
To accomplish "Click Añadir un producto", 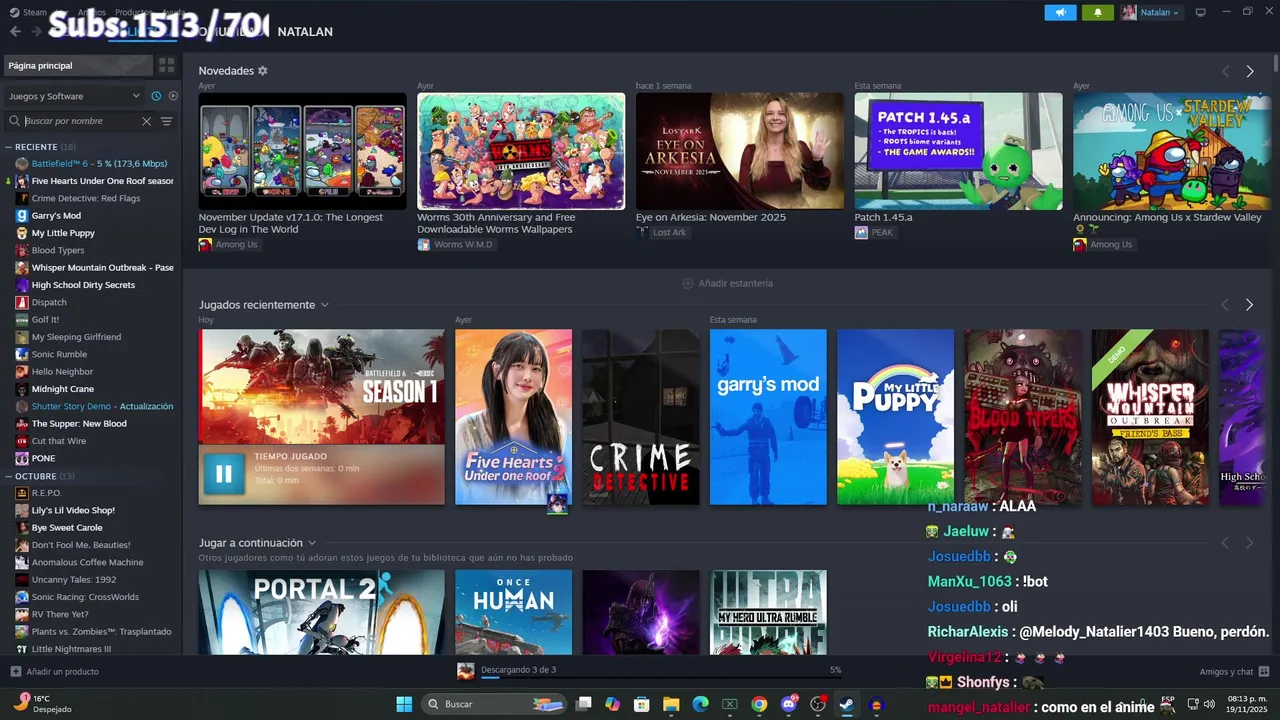I will pyautogui.click(x=55, y=672).
